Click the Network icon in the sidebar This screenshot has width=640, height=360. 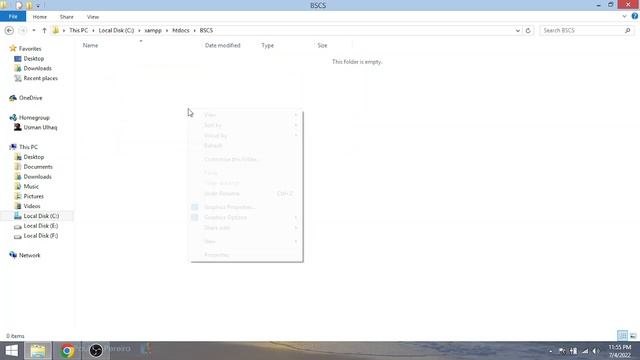click(13, 255)
